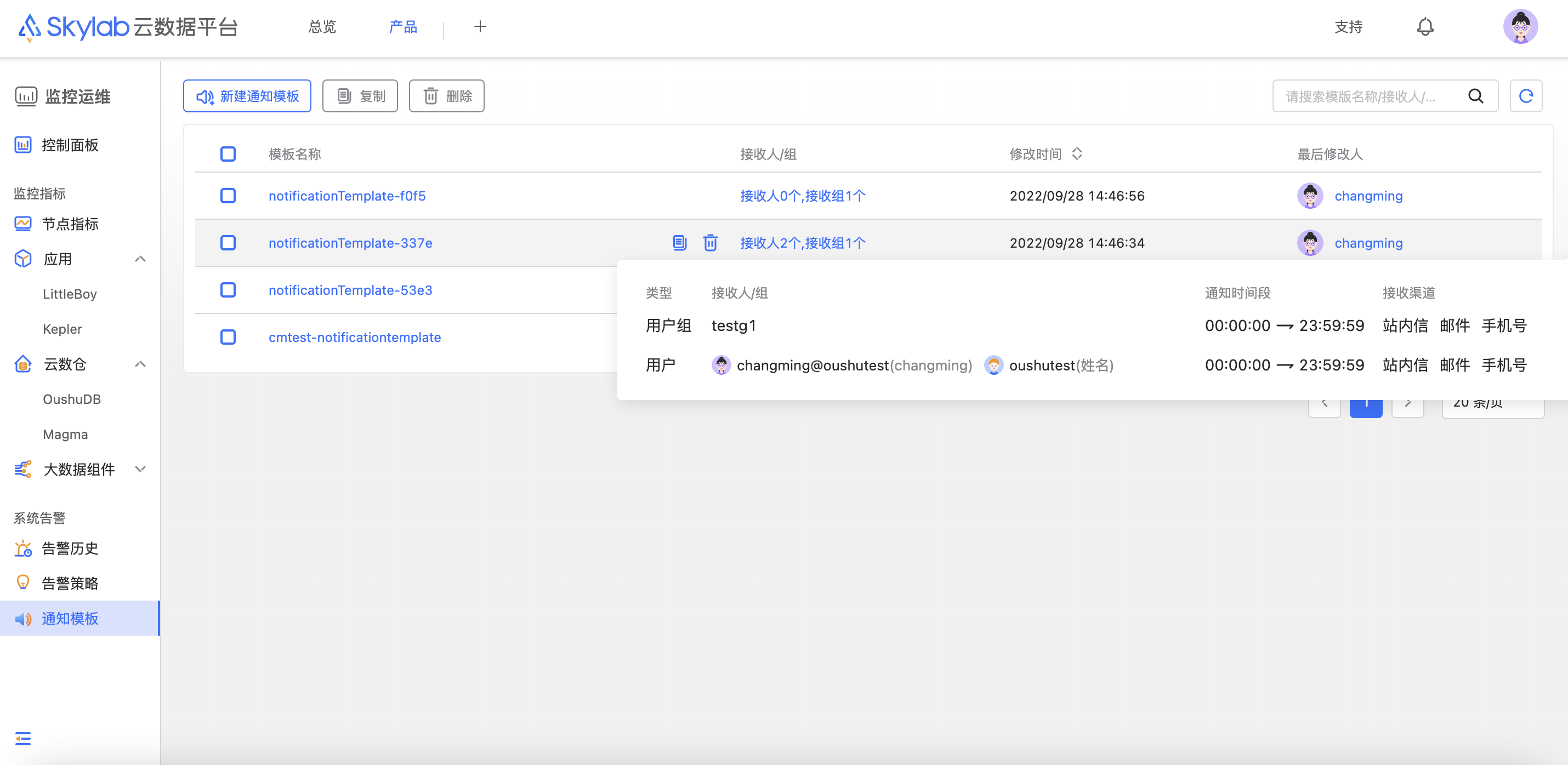
Task: Expand the 大数据组件 sidebar group
Action: (140, 469)
